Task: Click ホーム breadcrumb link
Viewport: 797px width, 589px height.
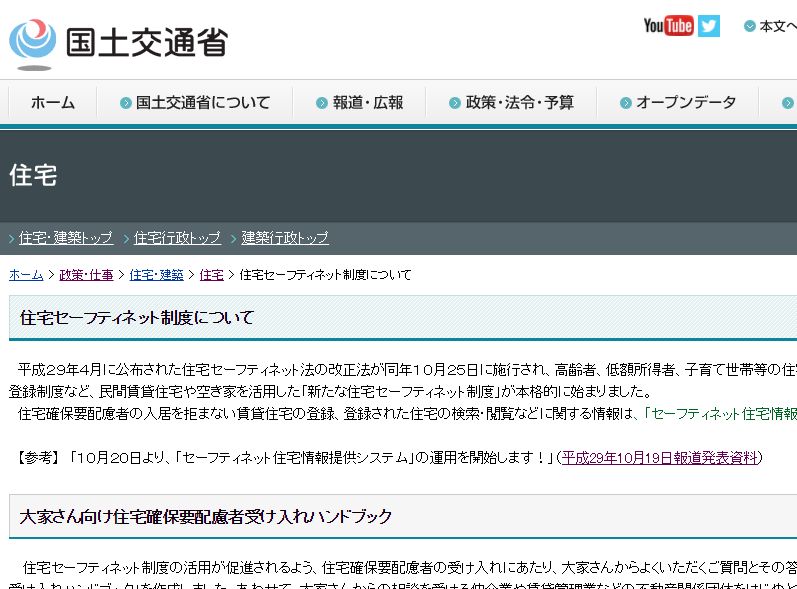Action: pyautogui.click(x=26, y=274)
